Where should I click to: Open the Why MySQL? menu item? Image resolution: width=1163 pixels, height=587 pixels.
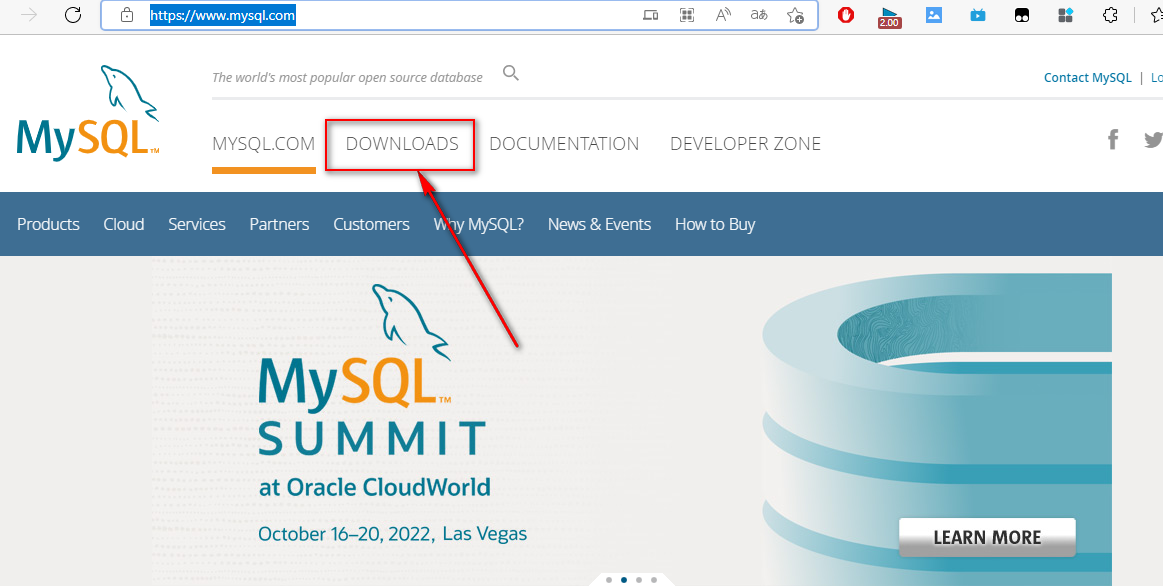(x=478, y=224)
